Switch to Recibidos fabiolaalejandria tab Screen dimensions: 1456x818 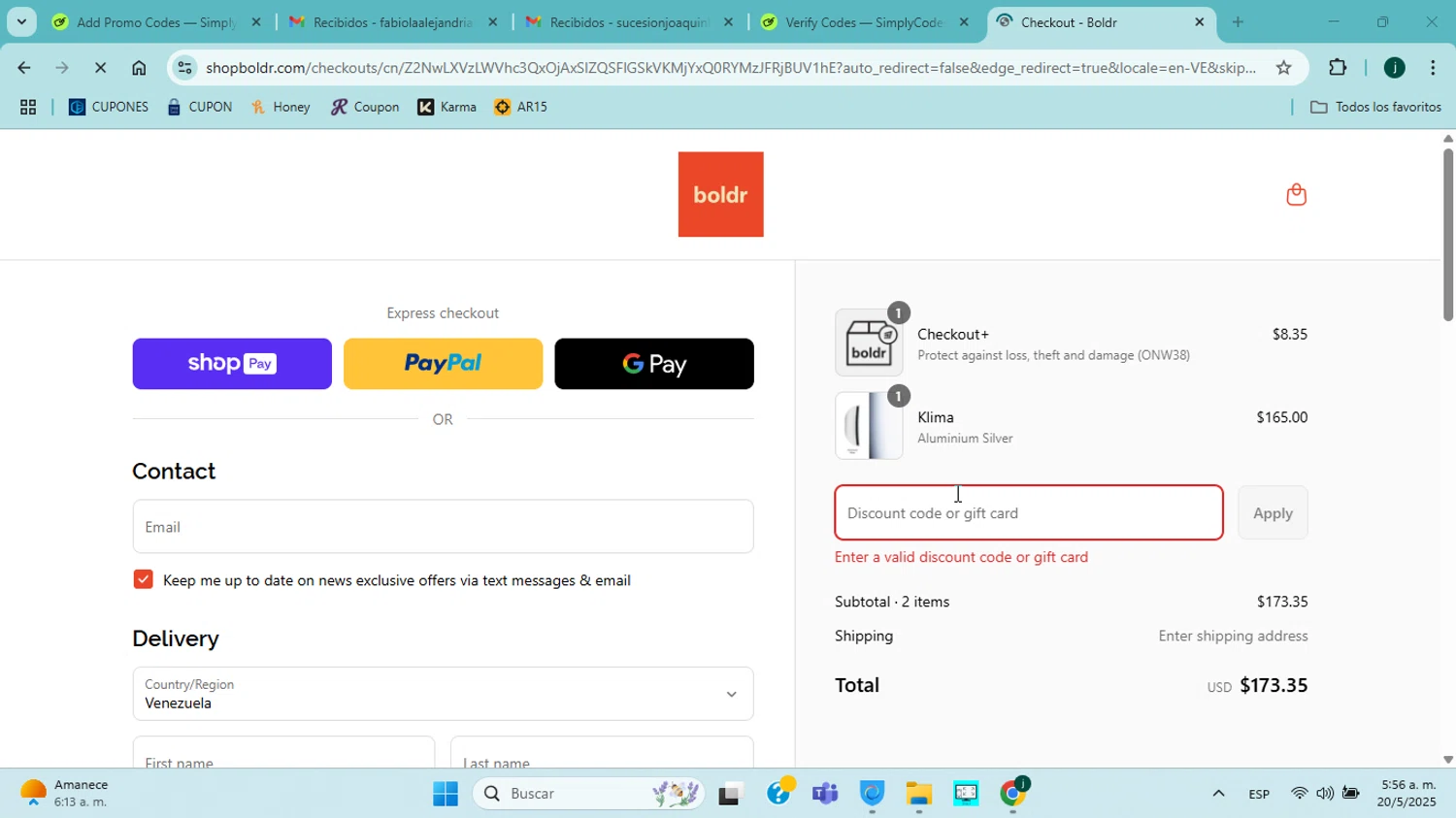point(392,21)
